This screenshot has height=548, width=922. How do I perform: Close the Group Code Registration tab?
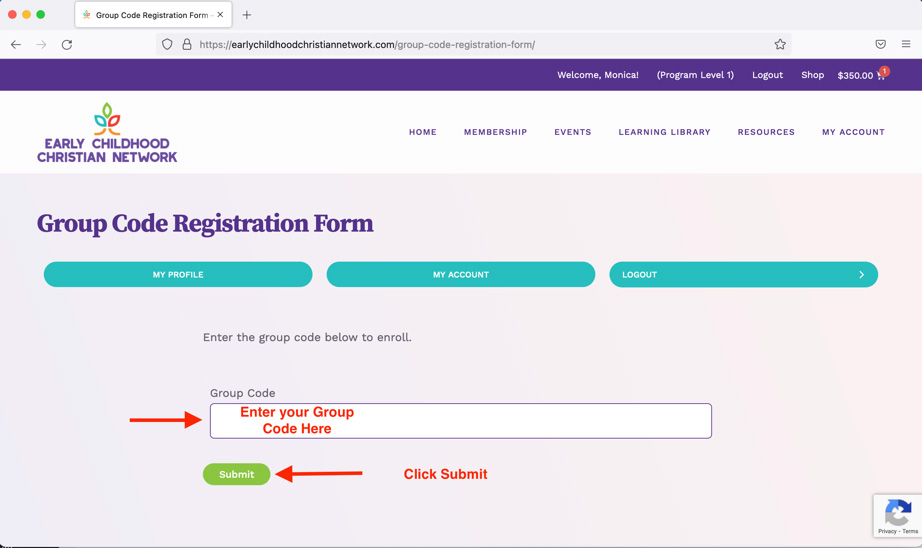coord(220,15)
